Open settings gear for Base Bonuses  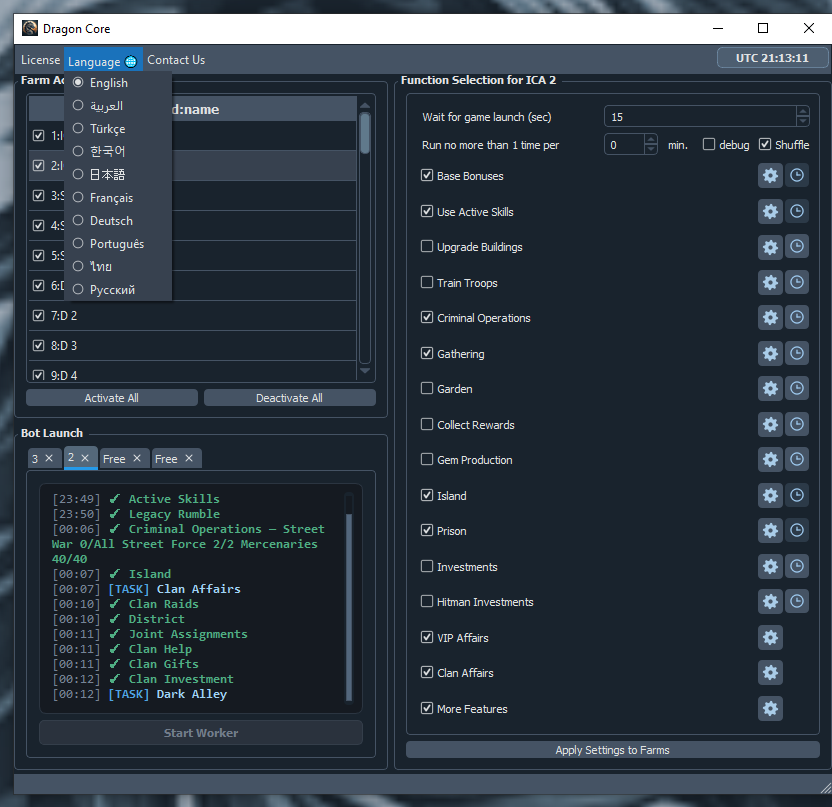pos(770,176)
